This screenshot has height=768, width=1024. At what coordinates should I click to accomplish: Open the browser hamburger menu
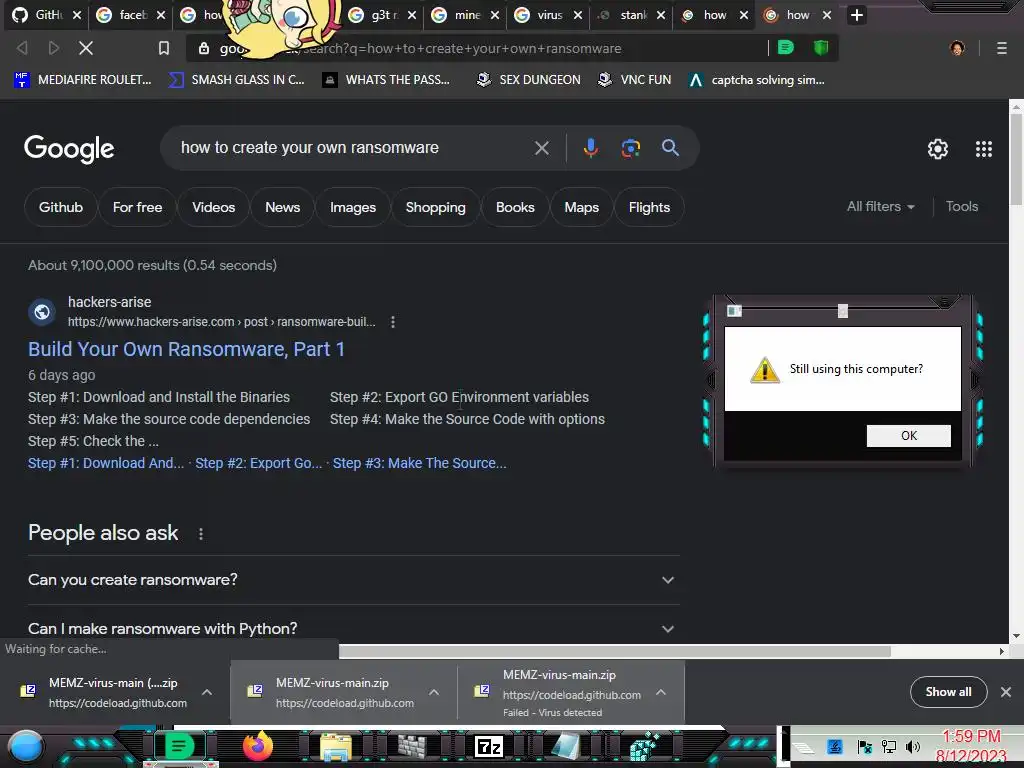pos(1002,48)
